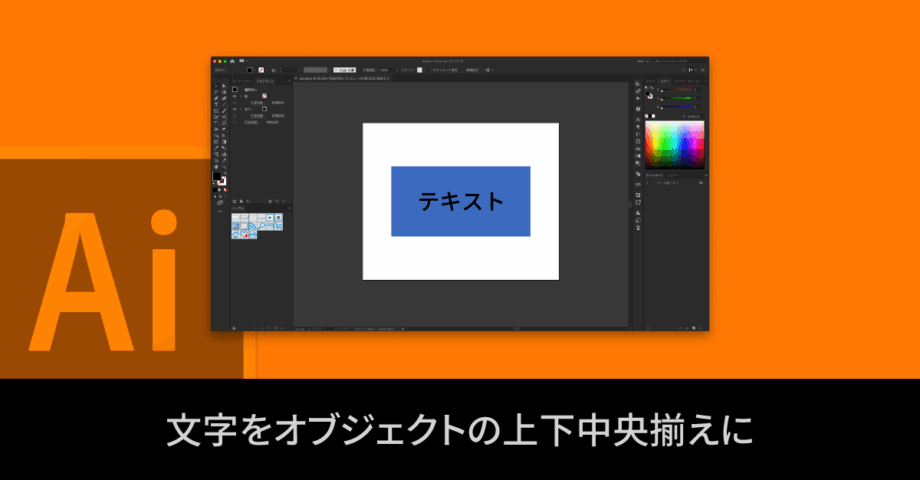
Task: Select the Blend tool
Action: [224, 148]
